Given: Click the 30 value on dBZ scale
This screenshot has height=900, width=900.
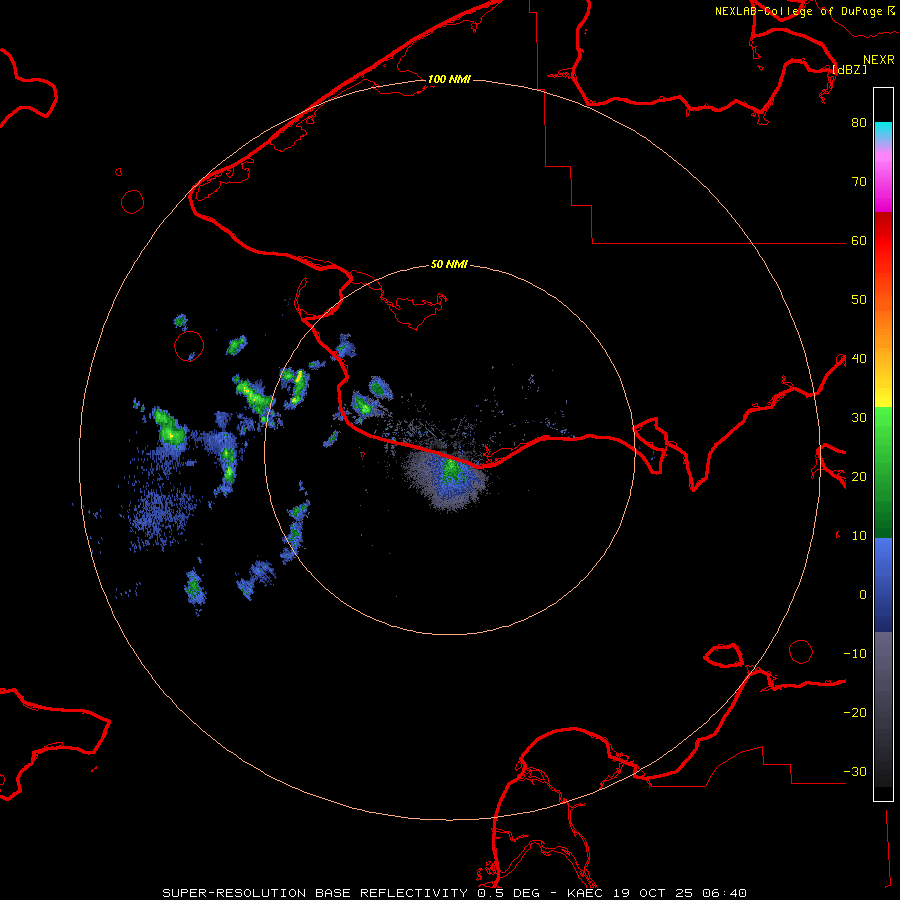Looking at the screenshot, I should coord(859,417).
